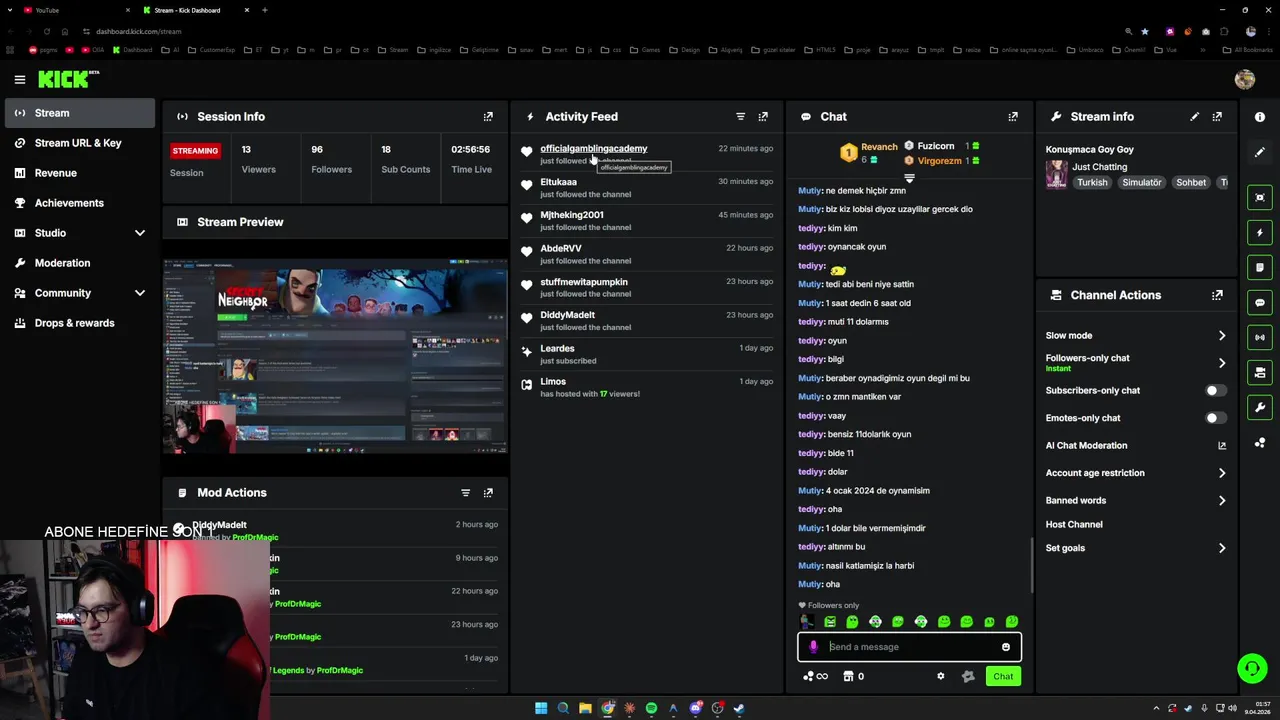This screenshot has width=1280, height=720.
Task: Select Stream in the sidebar
Action: click(x=80, y=113)
